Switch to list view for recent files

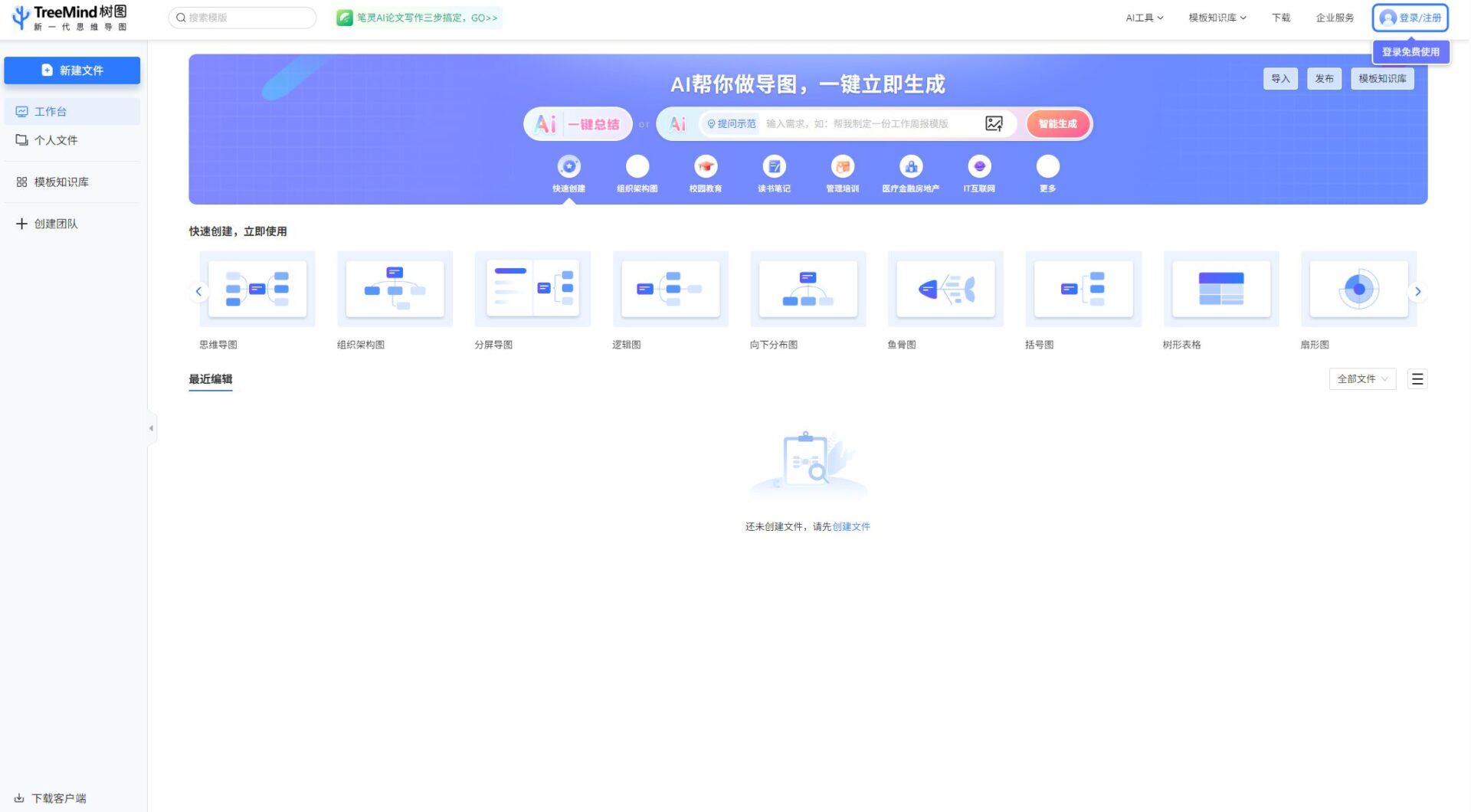(1417, 378)
